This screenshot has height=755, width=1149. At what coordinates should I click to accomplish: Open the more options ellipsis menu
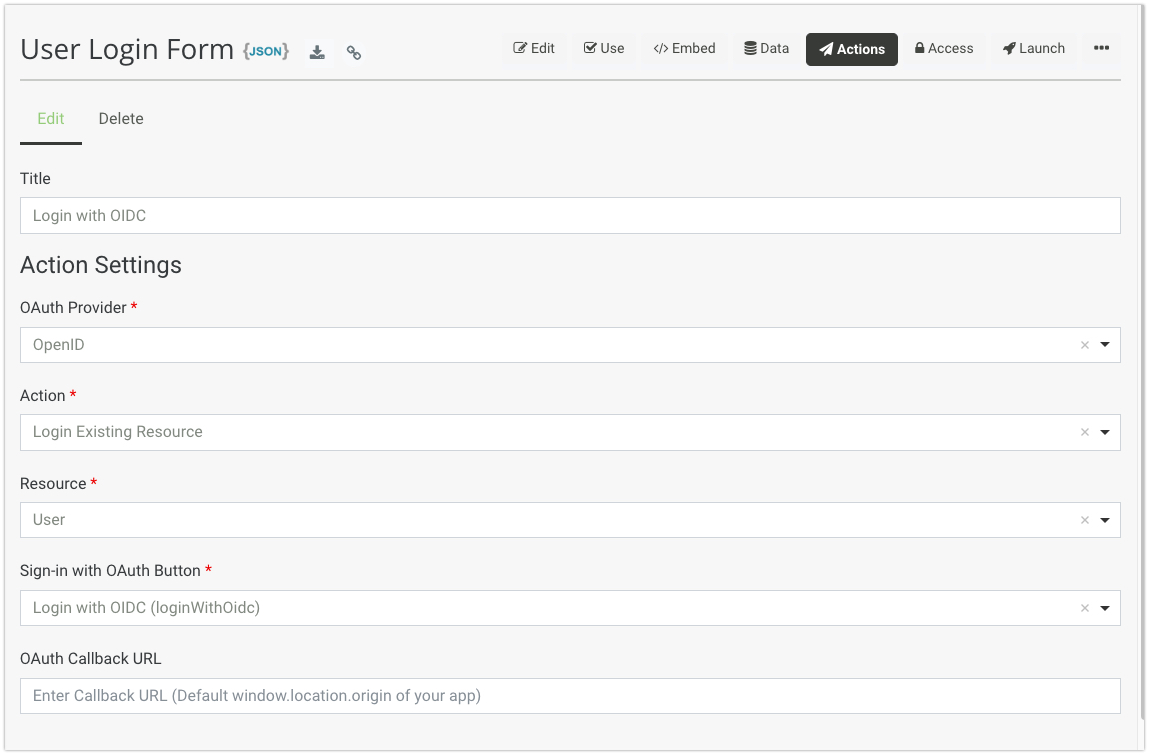click(1101, 48)
